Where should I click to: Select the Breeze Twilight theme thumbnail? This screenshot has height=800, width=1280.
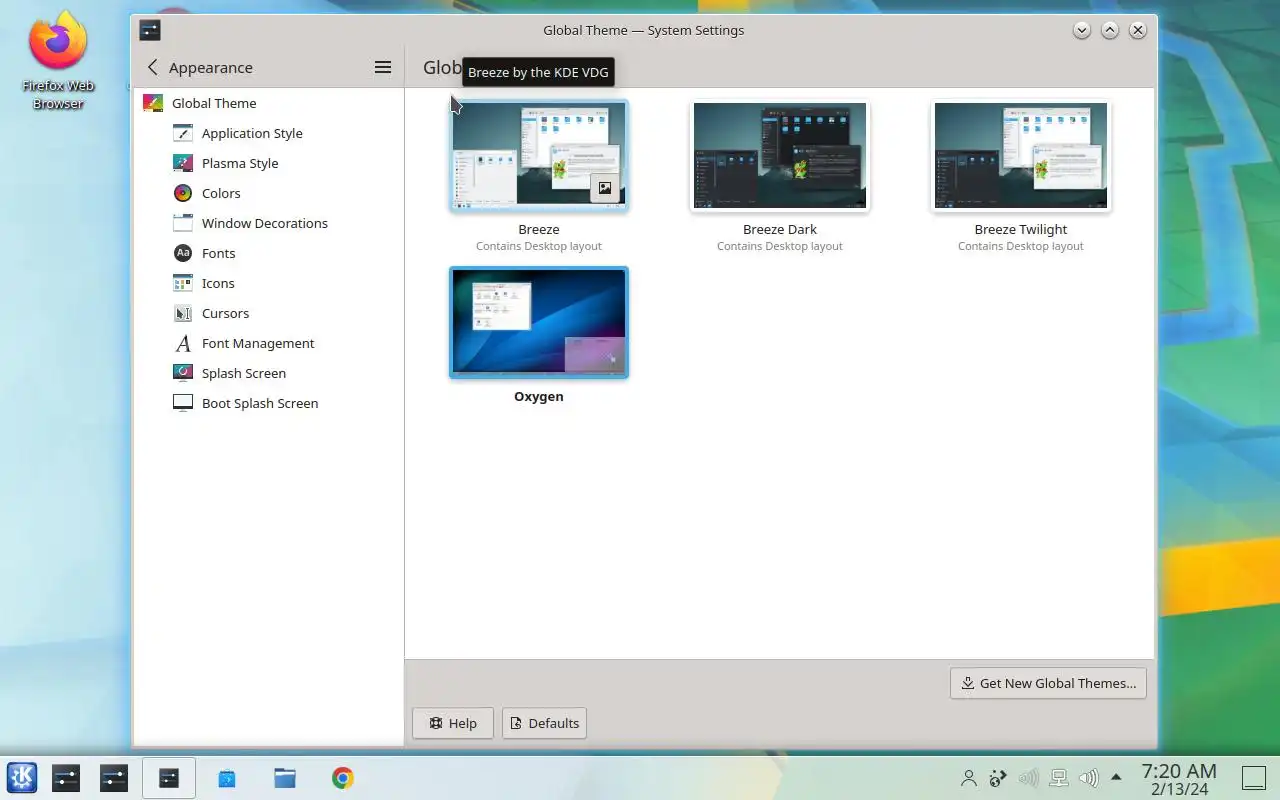point(1021,156)
